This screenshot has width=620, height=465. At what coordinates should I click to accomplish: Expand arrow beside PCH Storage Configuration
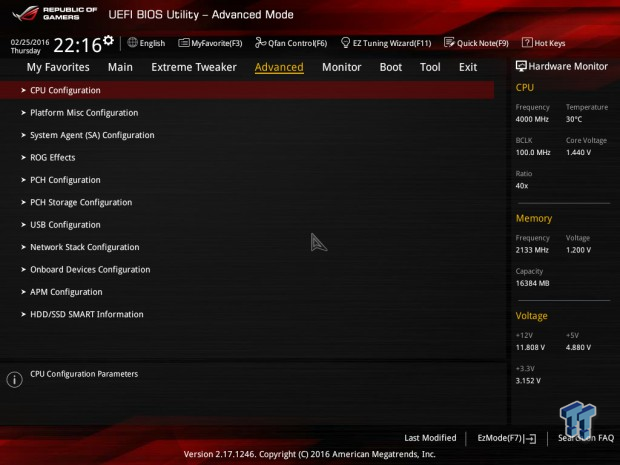click(x=23, y=202)
